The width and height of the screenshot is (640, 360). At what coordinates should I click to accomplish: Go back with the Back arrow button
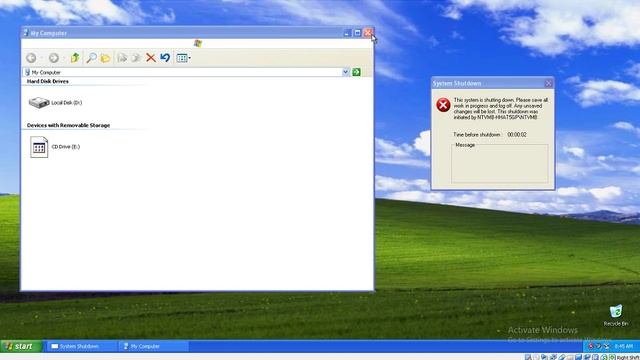click(31, 58)
